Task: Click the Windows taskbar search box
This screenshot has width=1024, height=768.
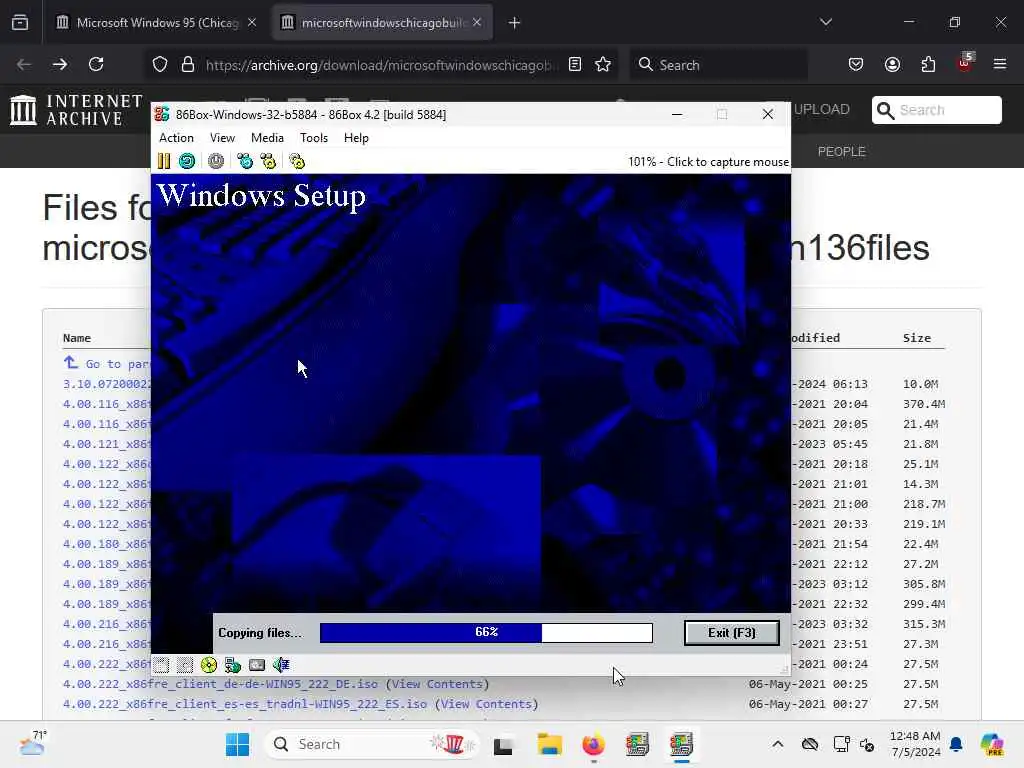Action: click(372, 744)
